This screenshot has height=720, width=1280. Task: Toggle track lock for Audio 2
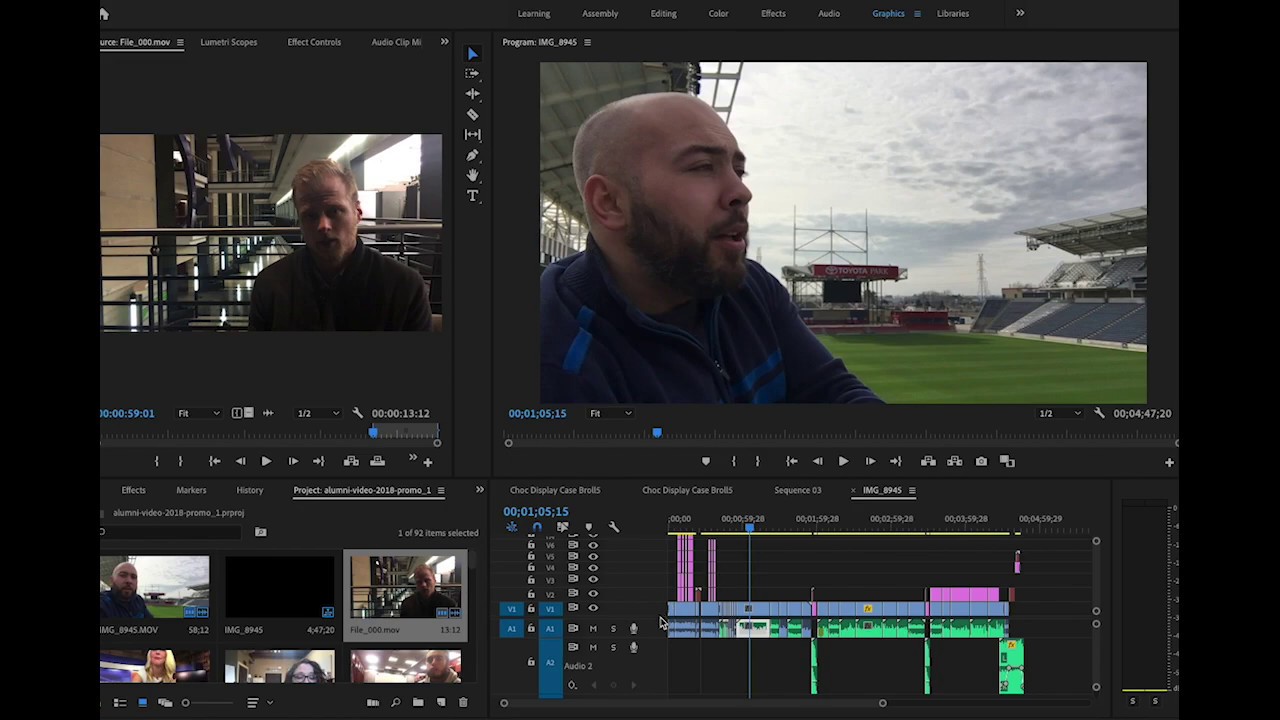(x=531, y=662)
